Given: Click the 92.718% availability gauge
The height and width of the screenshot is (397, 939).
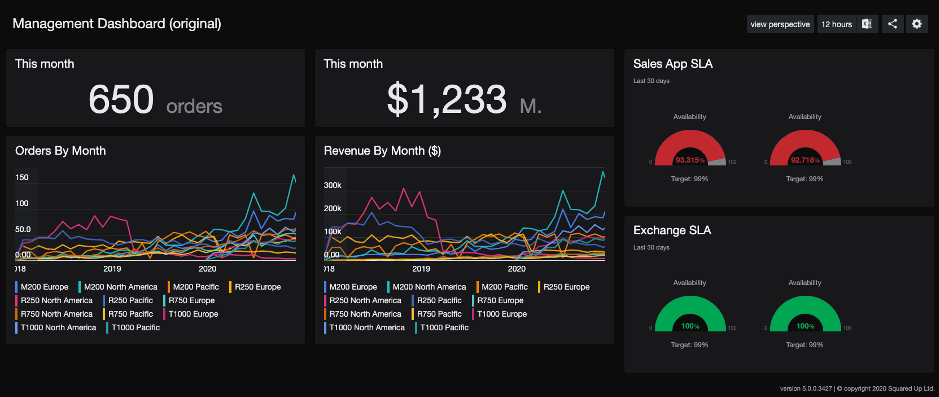Looking at the screenshot, I should [x=805, y=149].
